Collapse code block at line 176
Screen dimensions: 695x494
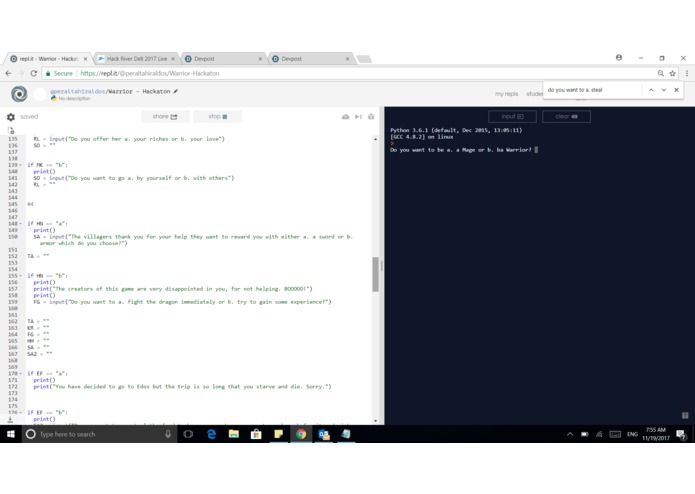pos(21,412)
